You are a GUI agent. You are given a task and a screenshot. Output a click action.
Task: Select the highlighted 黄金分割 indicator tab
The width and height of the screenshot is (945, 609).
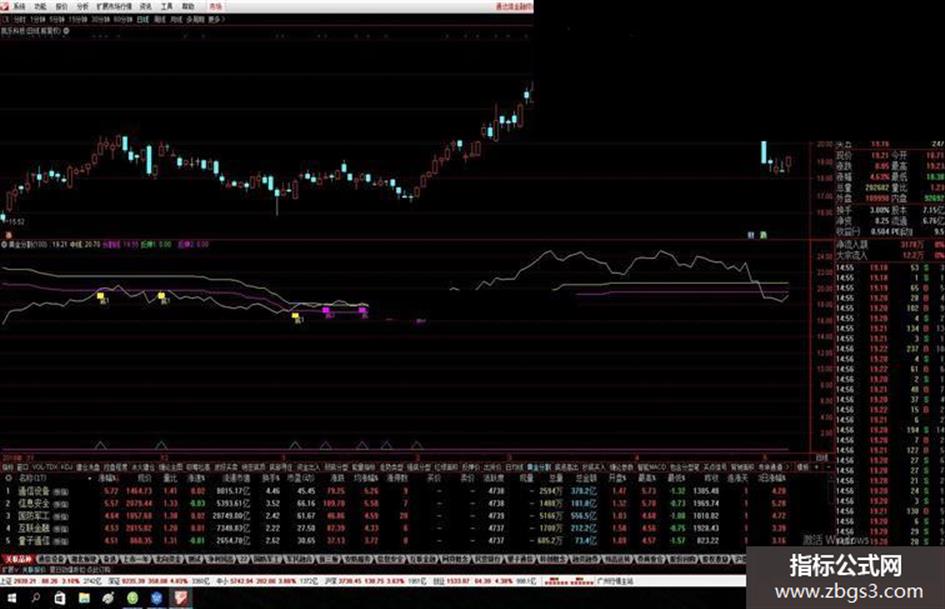539,467
